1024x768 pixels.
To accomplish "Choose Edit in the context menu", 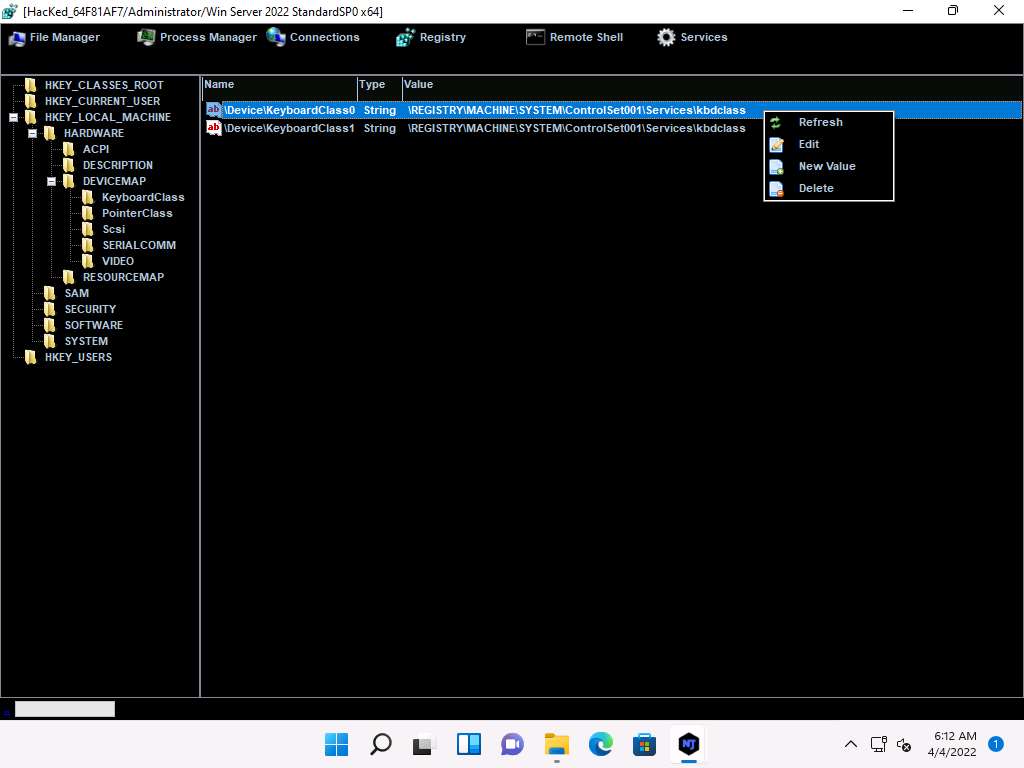I will click(808, 144).
